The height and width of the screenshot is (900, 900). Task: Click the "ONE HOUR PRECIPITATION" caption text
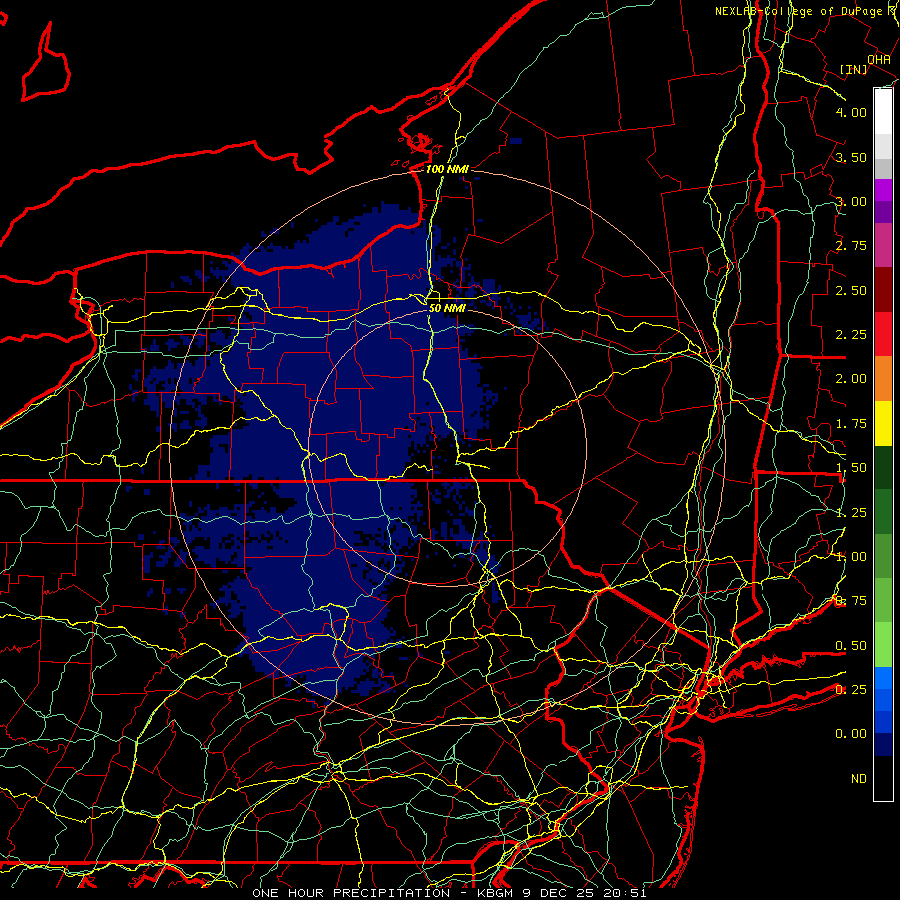point(351,893)
